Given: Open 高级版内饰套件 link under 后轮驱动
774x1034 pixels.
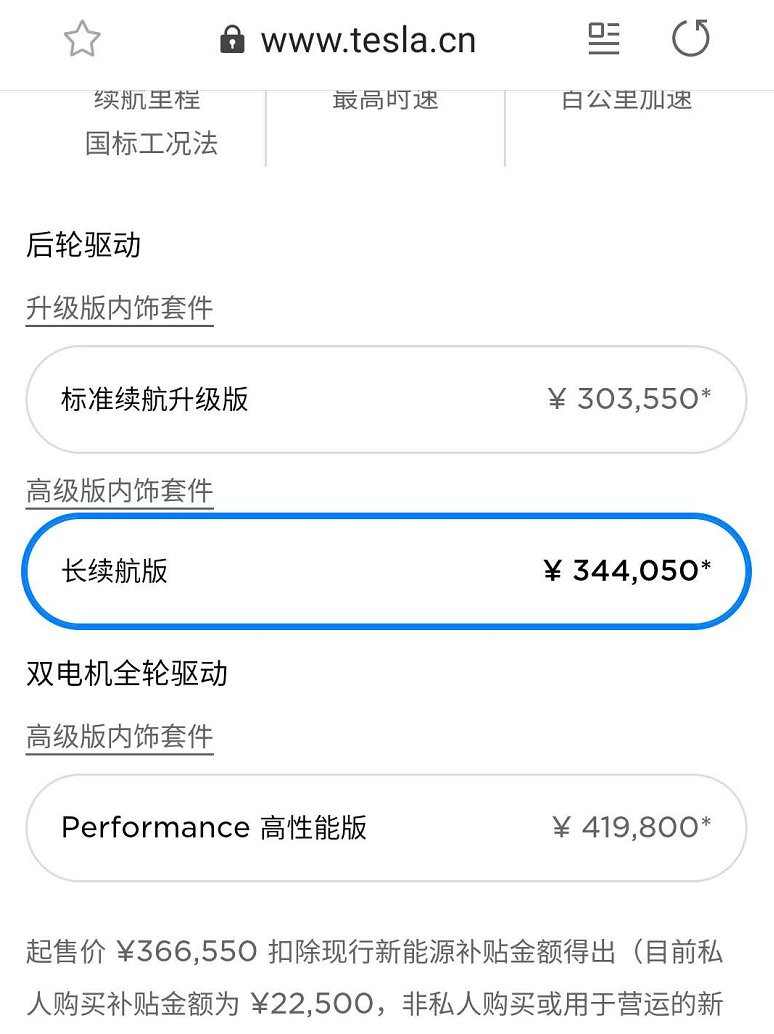Looking at the screenshot, I should coord(119,491).
